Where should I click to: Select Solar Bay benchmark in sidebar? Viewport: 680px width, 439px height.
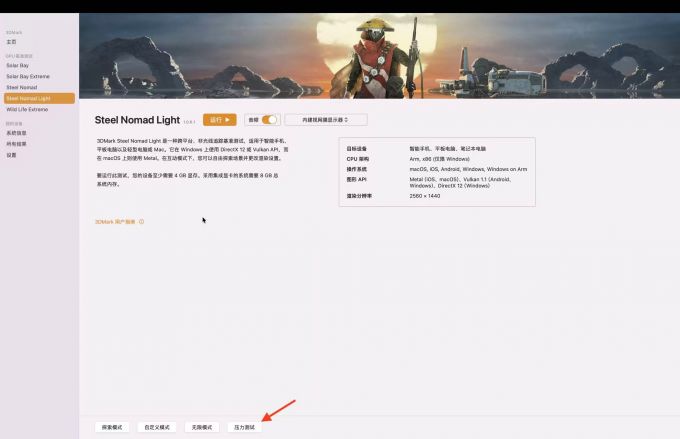tap(17, 66)
